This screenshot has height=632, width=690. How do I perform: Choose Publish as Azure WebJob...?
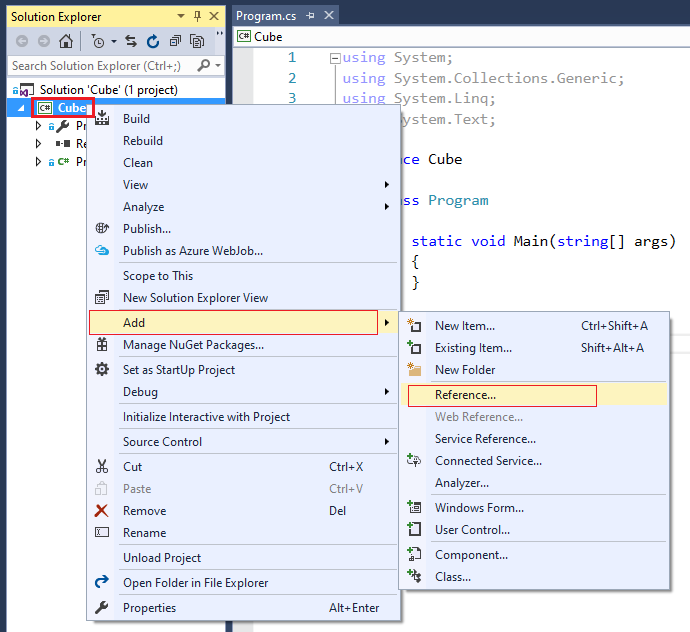tap(244, 251)
